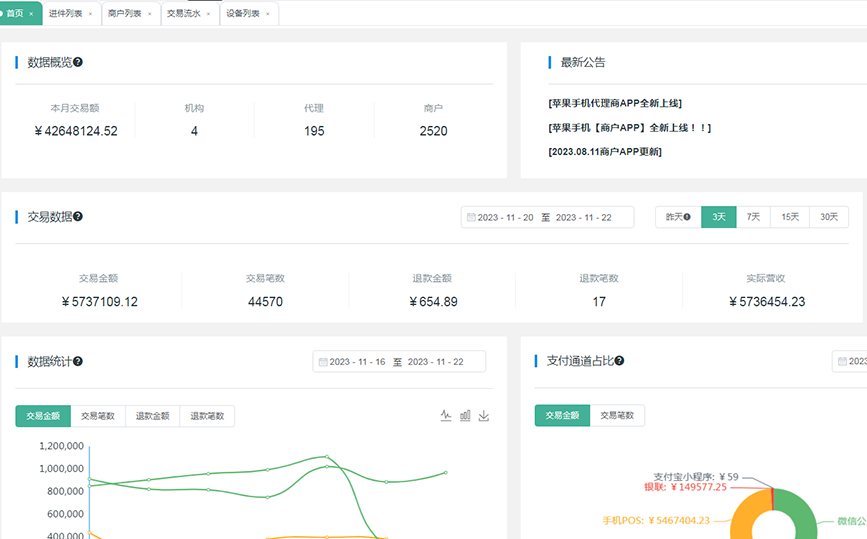Close the 设备列表 tab
Viewport: 867px width, 539px height.
[x=268, y=14]
